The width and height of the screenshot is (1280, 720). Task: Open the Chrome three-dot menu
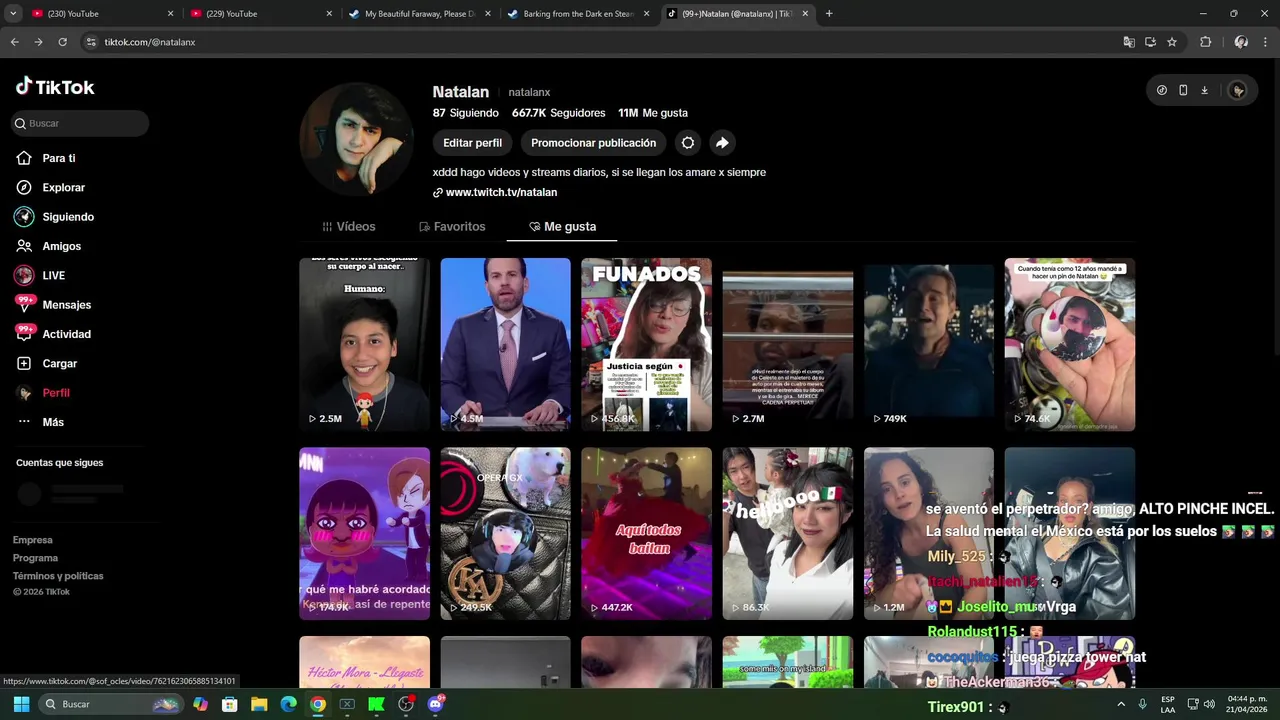(1265, 42)
